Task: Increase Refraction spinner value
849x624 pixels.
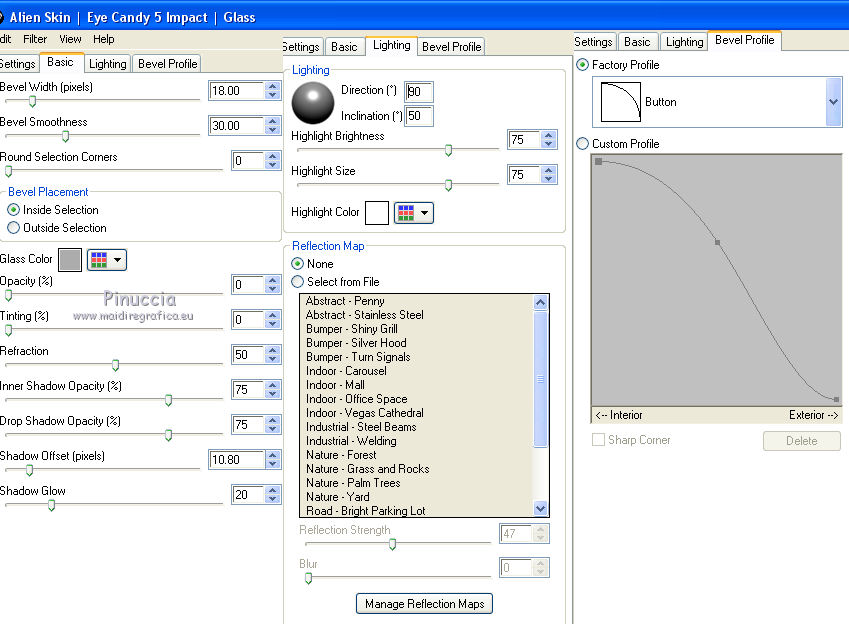Action: point(273,350)
